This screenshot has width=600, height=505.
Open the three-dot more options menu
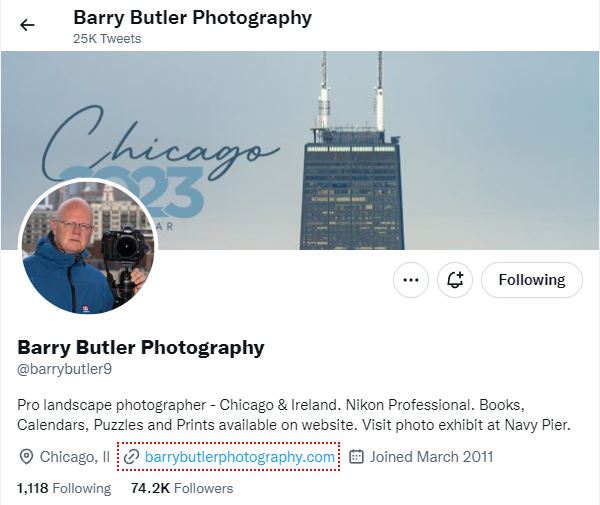pyautogui.click(x=411, y=280)
